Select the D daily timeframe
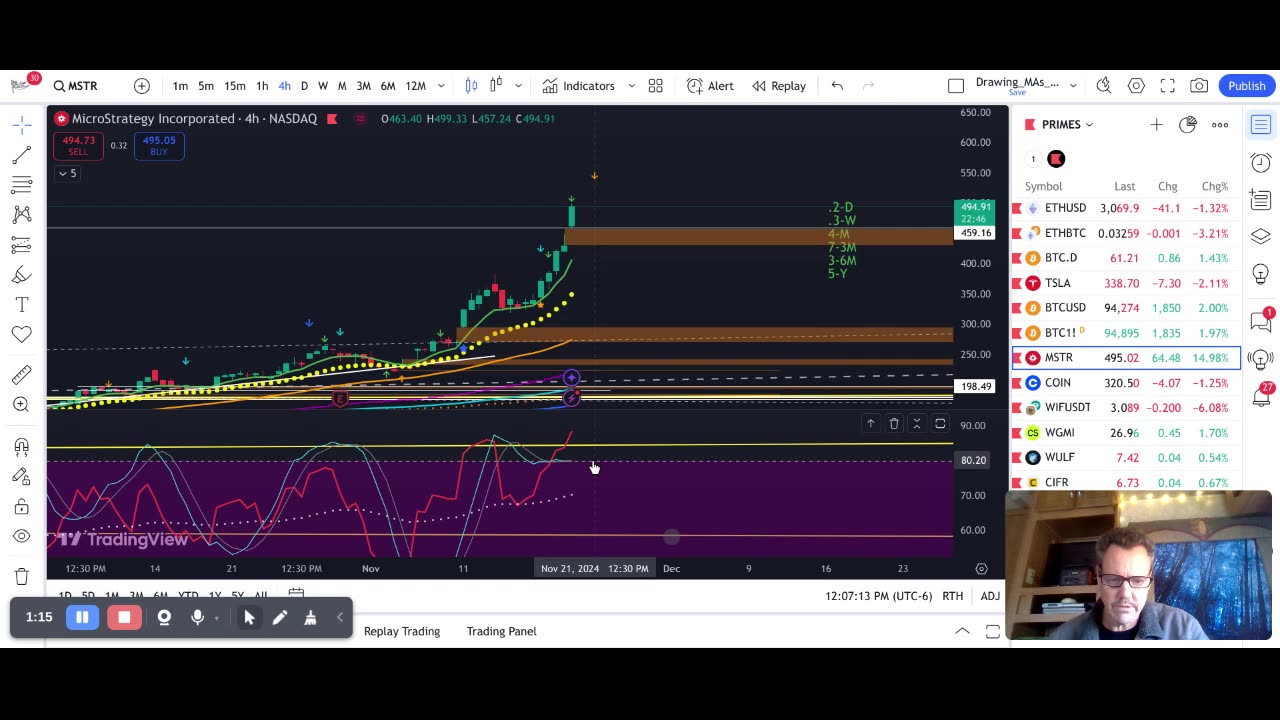 304,86
